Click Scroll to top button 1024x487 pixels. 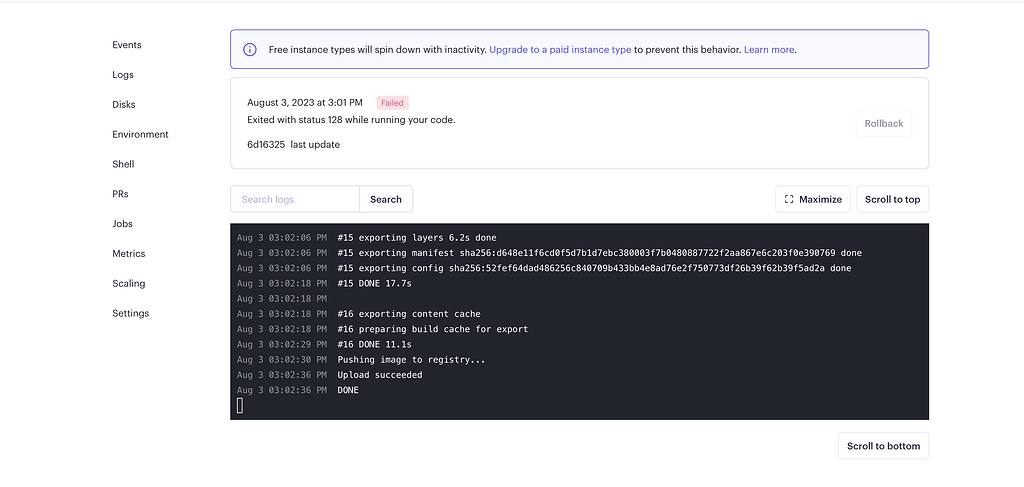tap(892, 199)
